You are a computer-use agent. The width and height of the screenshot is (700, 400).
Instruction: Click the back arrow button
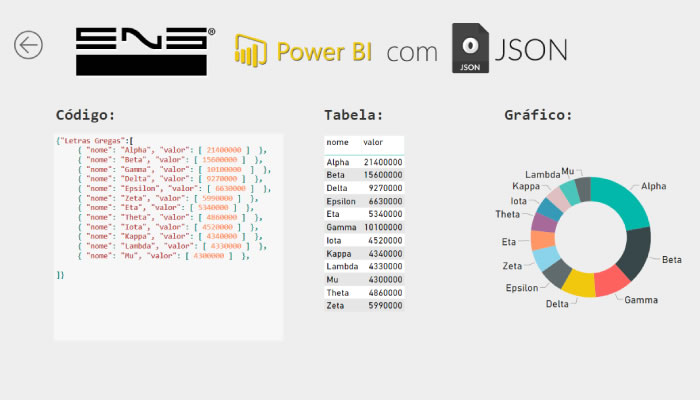tap(28, 45)
